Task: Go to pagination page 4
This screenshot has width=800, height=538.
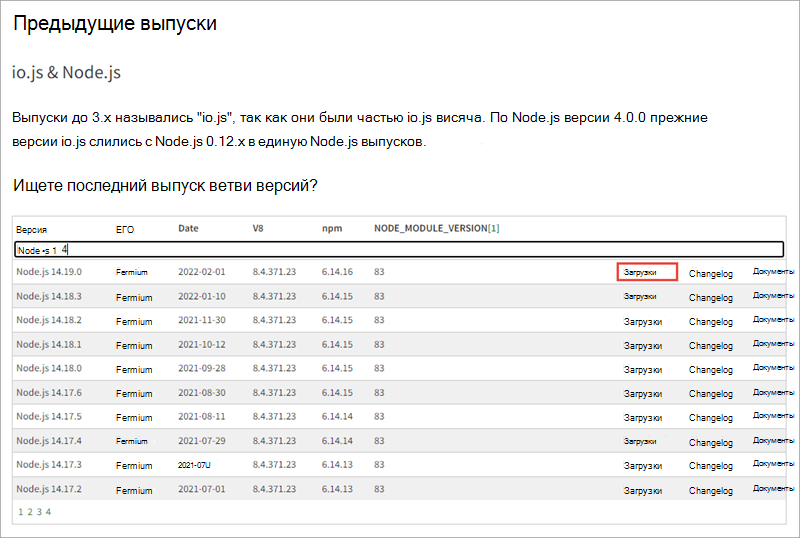Action: coord(48,512)
